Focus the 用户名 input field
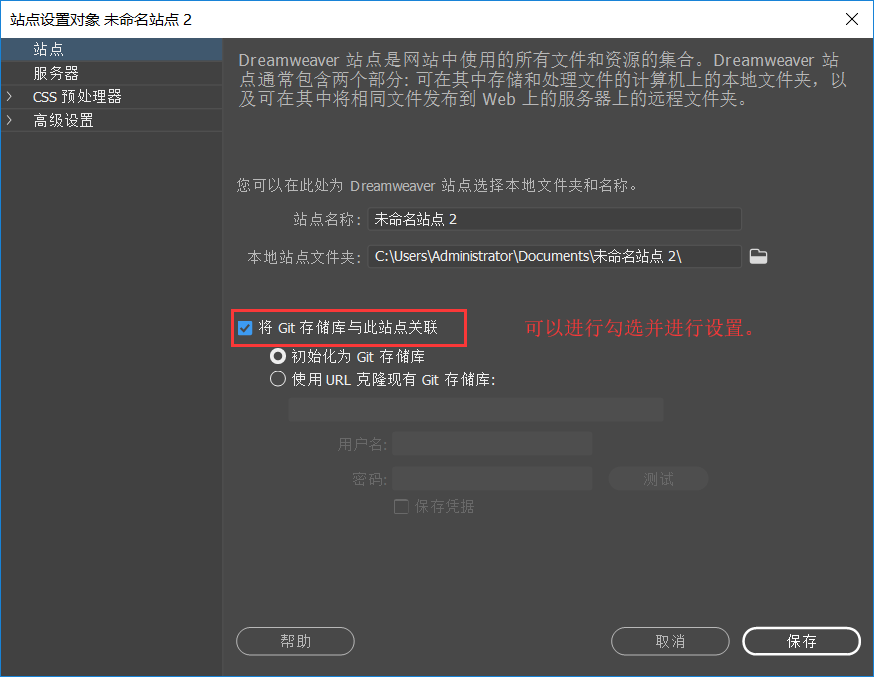Screen dimensions: 874x677 tap(492, 444)
